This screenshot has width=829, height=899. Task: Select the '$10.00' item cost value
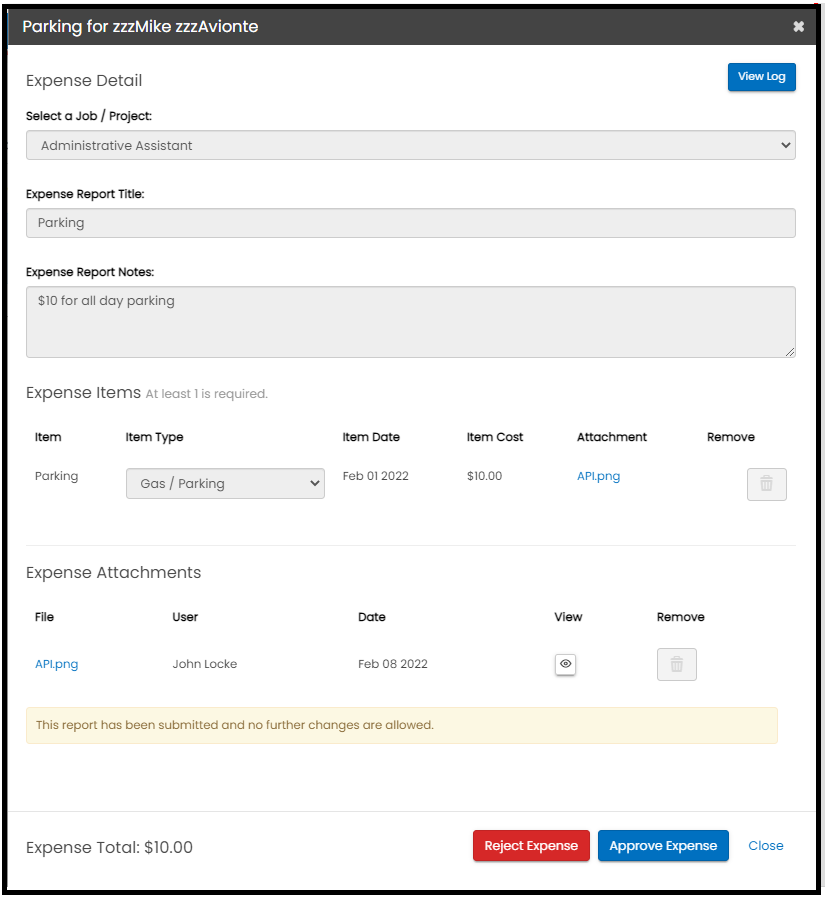484,476
